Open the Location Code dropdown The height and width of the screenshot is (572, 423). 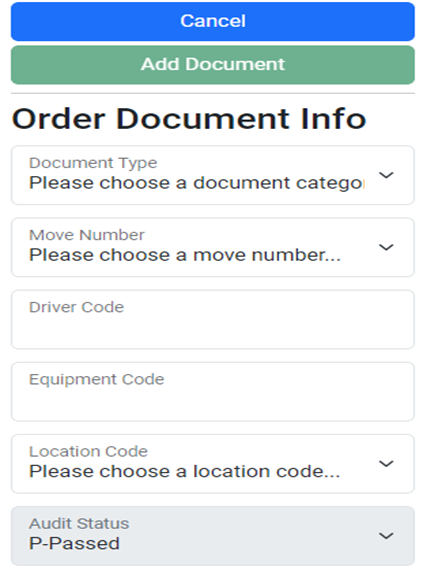coord(213,464)
